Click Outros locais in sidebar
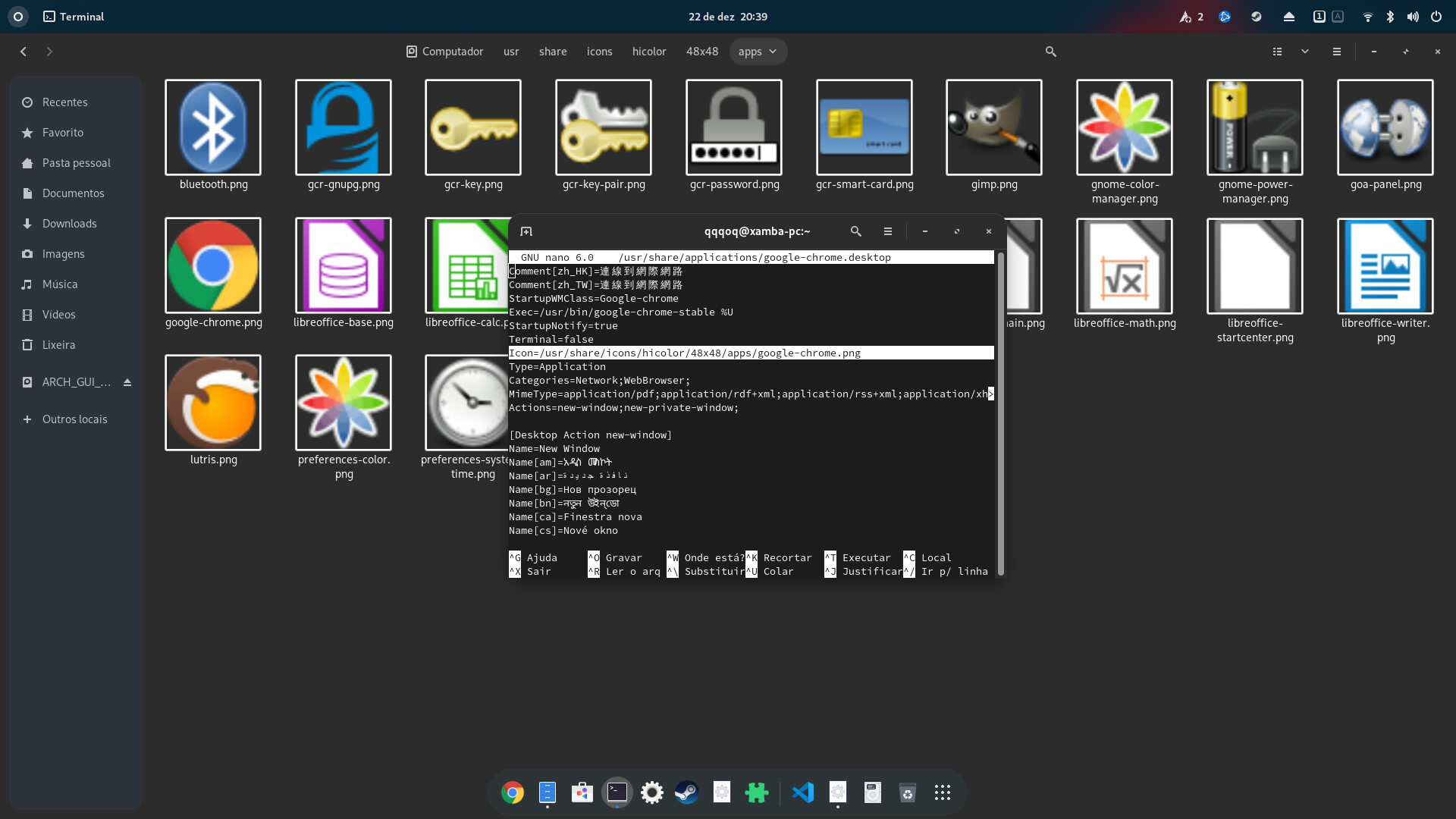Viewport: 1456px width, 819px height. [x=74, y=419]
